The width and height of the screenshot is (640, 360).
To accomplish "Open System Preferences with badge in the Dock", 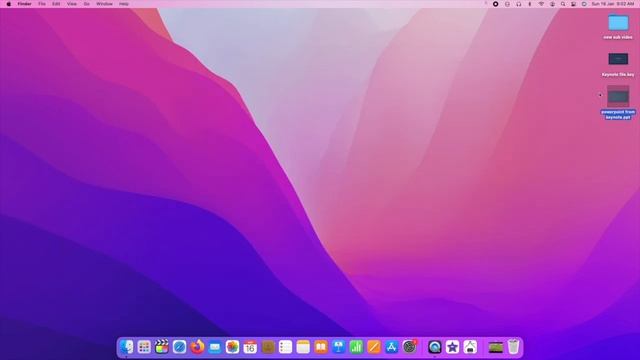I will (x=409, y=347).
